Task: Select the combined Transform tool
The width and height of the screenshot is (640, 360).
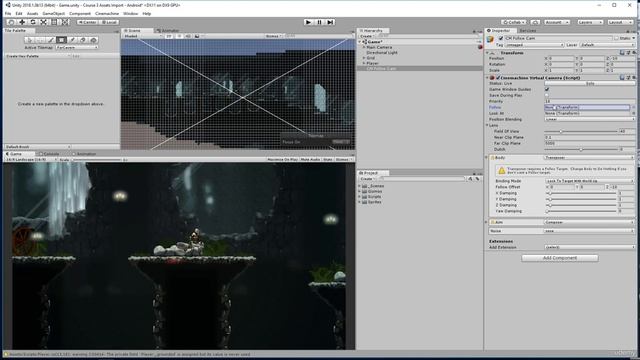Action: (65, 22)
